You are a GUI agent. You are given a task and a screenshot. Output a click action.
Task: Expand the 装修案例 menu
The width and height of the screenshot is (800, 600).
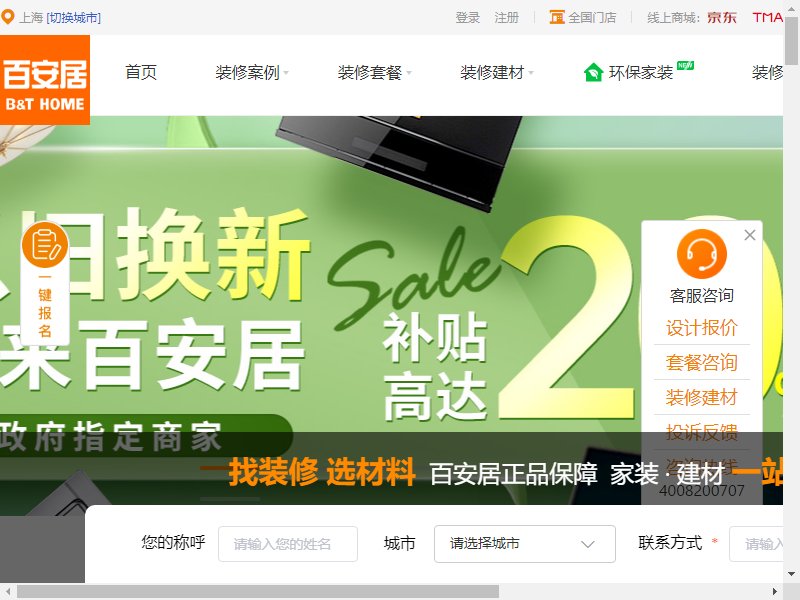coord(252,72)
